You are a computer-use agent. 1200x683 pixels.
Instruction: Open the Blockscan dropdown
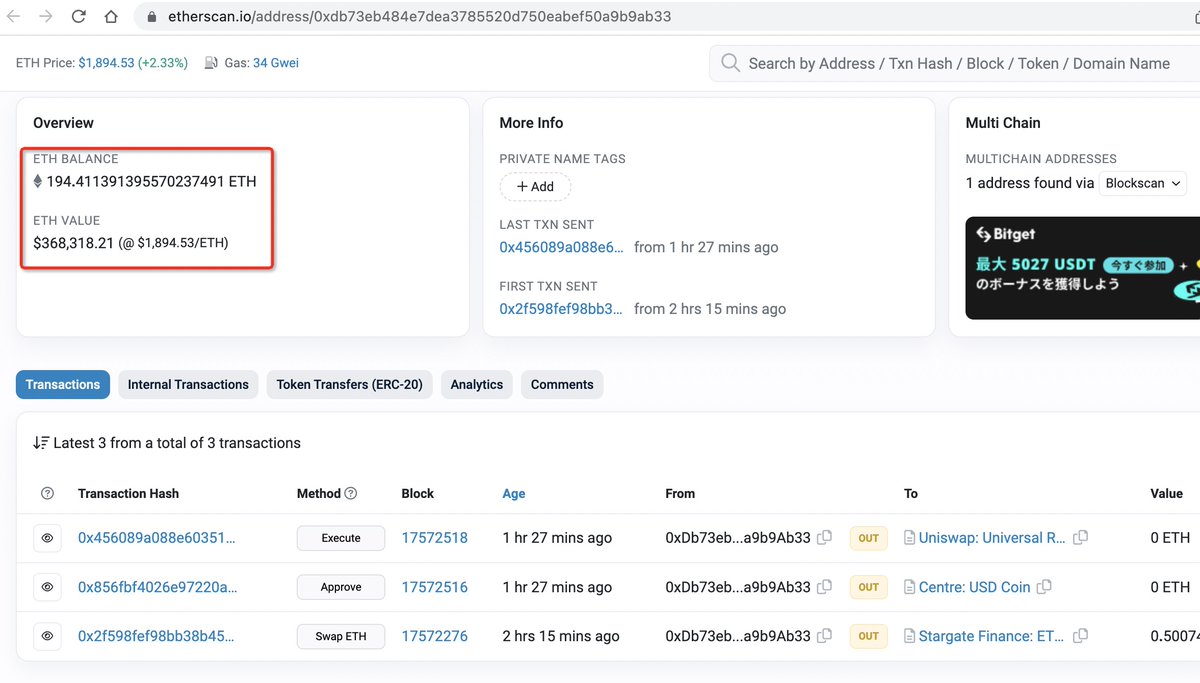click(1142, 183)
